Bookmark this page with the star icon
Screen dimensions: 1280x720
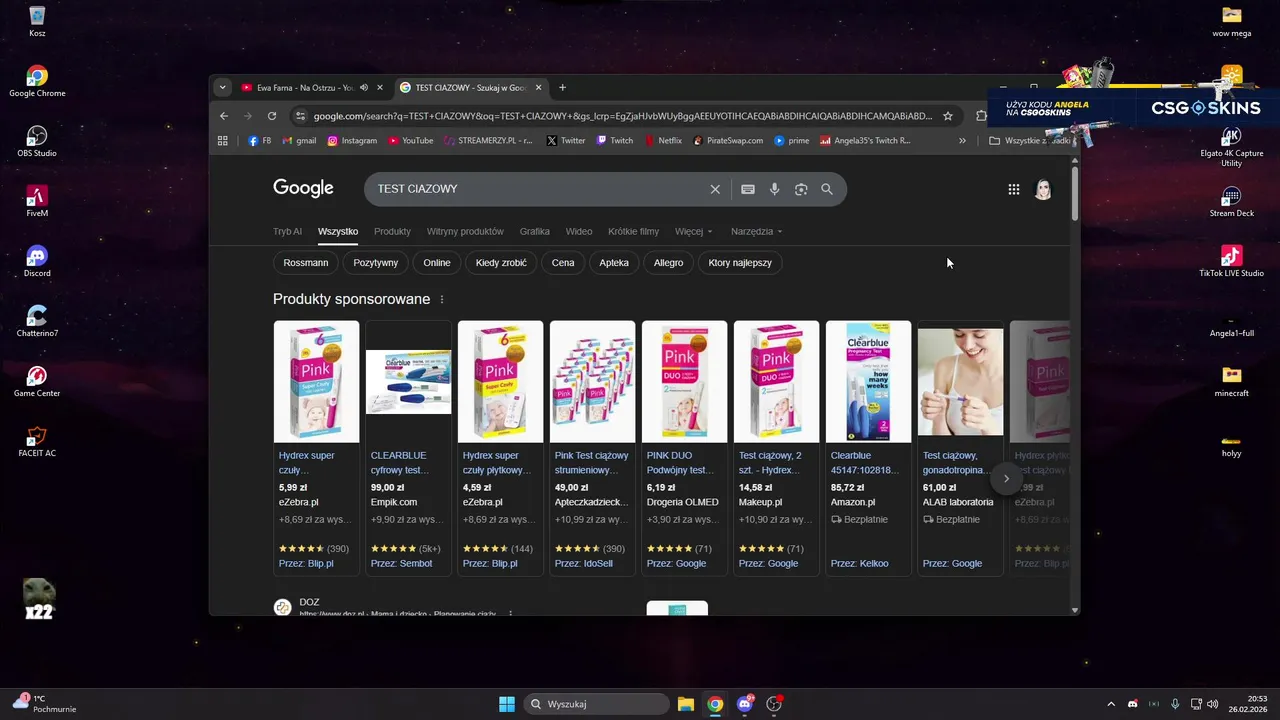(948, 115)
